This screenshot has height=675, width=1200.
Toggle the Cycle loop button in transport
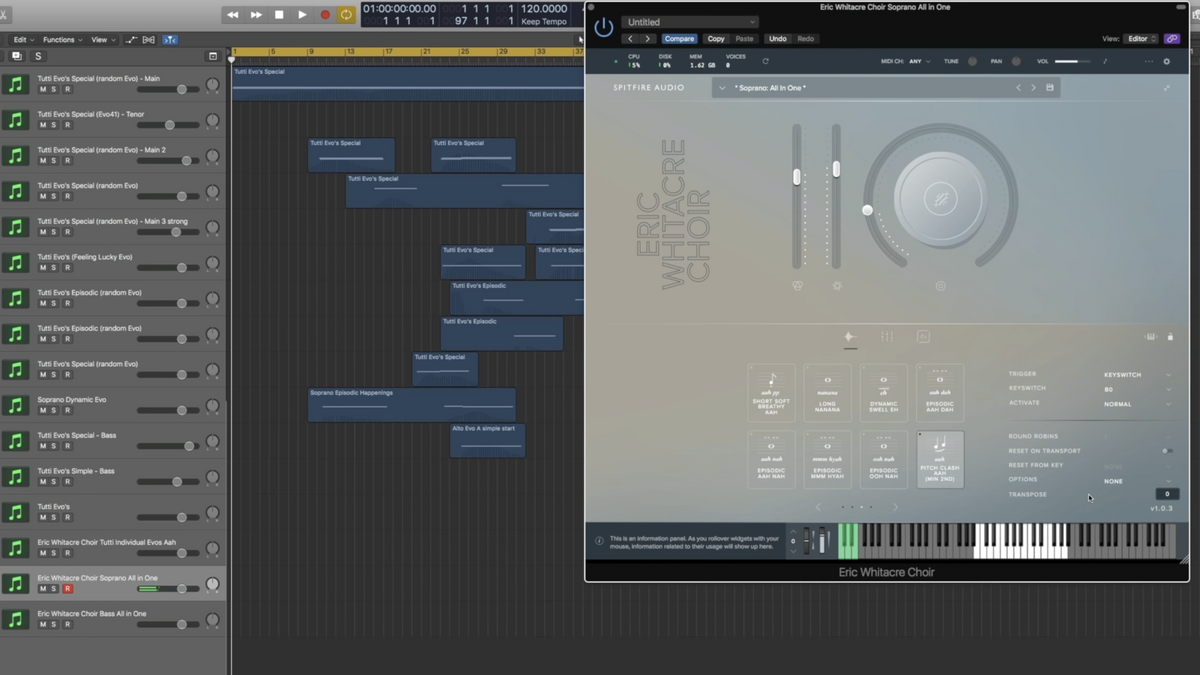(x=346, y=15)
